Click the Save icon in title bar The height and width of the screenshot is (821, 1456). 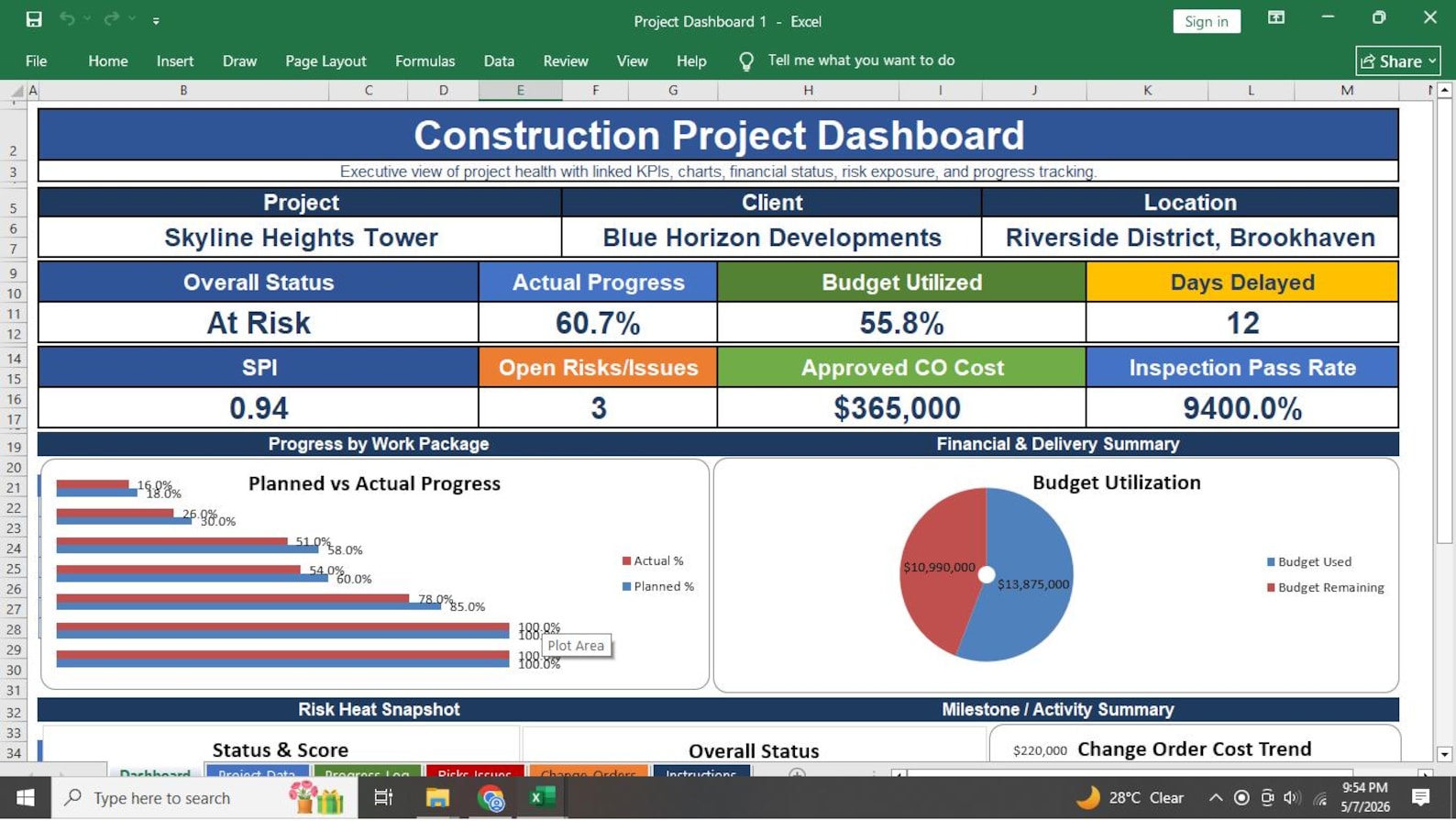point(34,19)
